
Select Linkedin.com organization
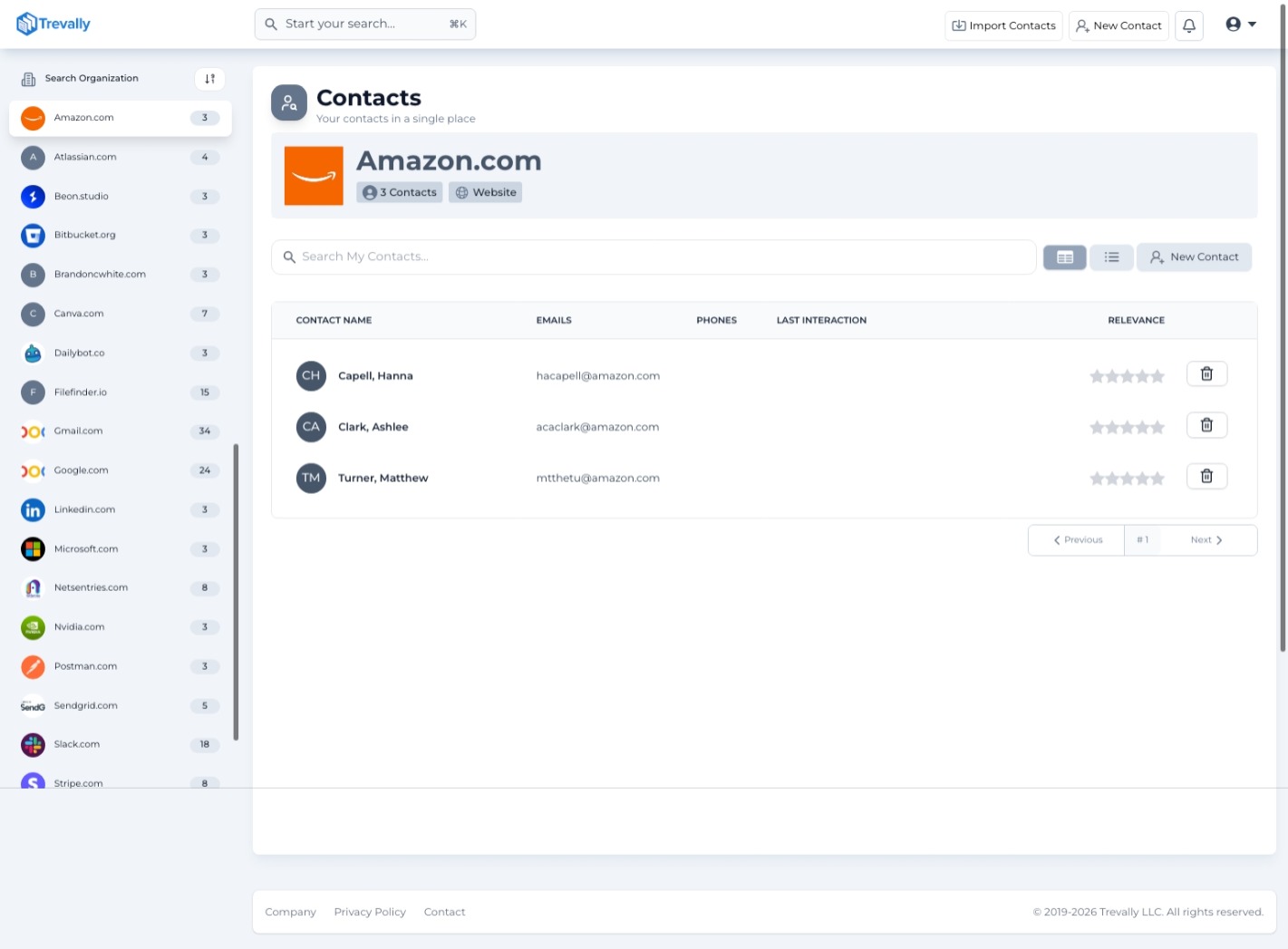(121, 510)
